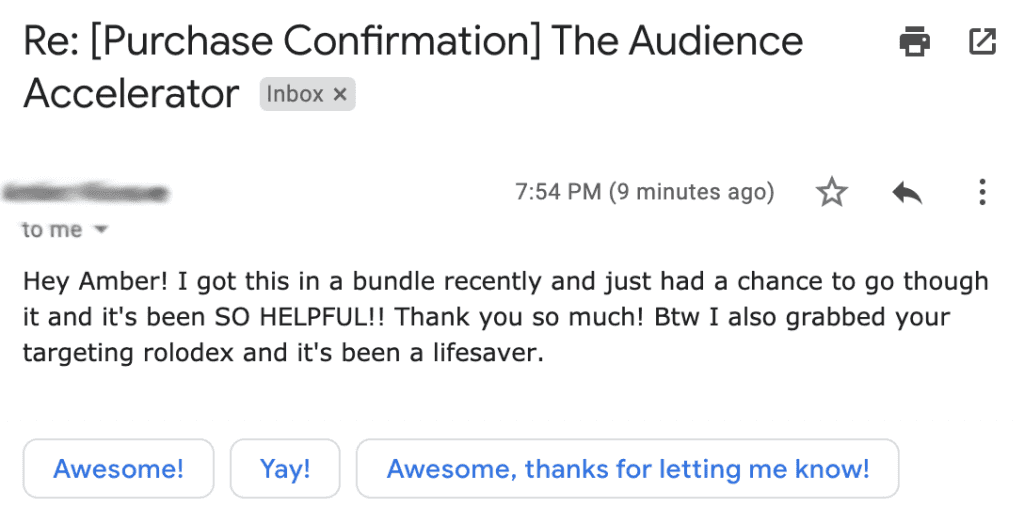The image size is (1024, 523).
Task: Choose the 'Yay!' suggested reply
Action: pyautogui.click(x=285, y=469)
